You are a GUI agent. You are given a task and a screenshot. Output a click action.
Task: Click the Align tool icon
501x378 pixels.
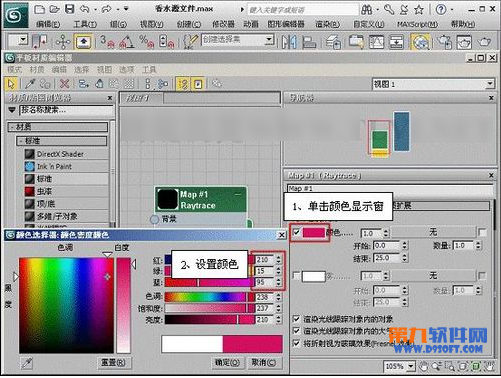click(x=309, y=42)
